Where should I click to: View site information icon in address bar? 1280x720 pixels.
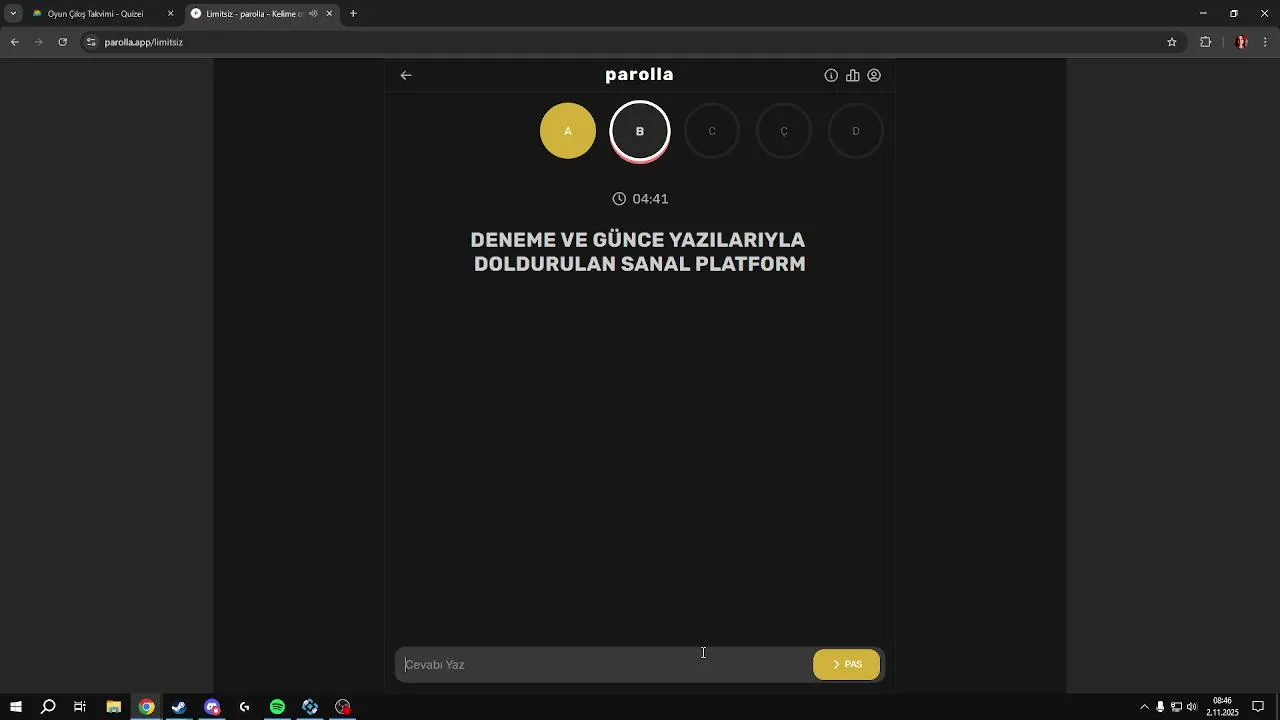(91, 42)
